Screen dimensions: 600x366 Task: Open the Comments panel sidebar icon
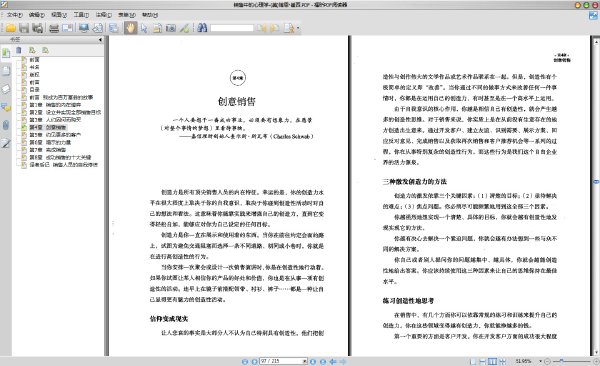pyautogui.click(x=6, y=107)
